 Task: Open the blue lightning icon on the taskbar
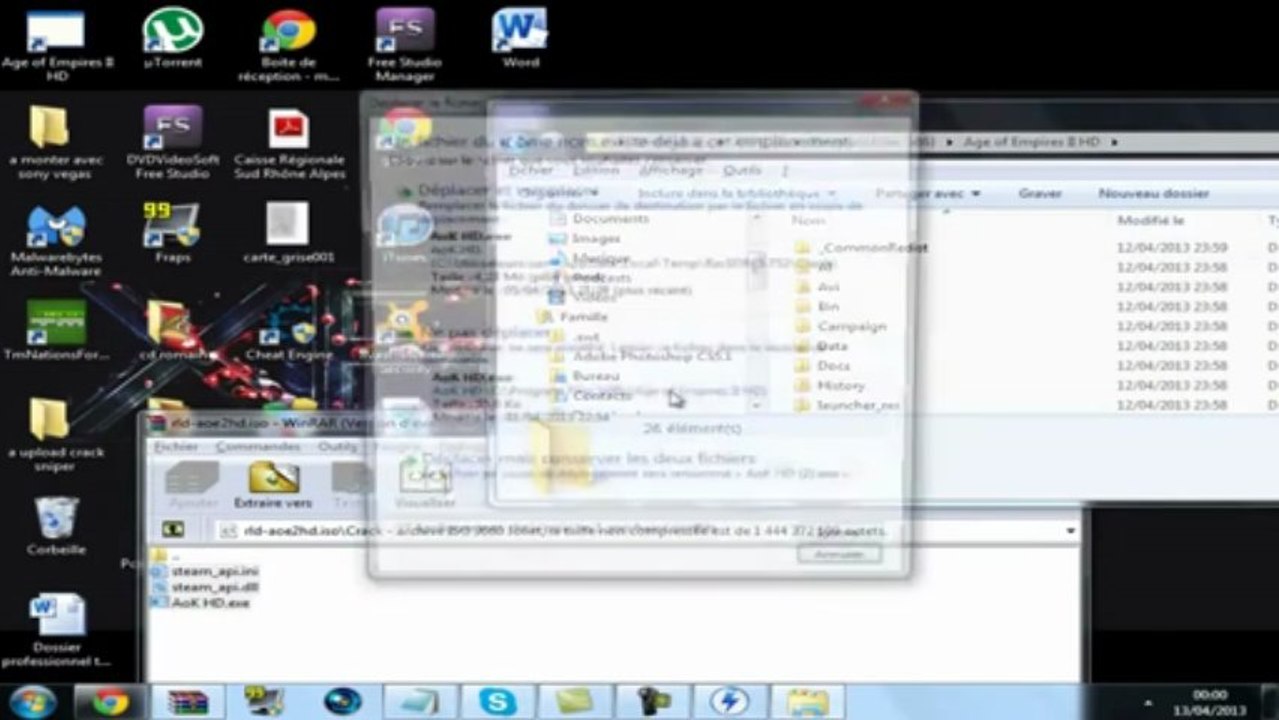point(729,702)
